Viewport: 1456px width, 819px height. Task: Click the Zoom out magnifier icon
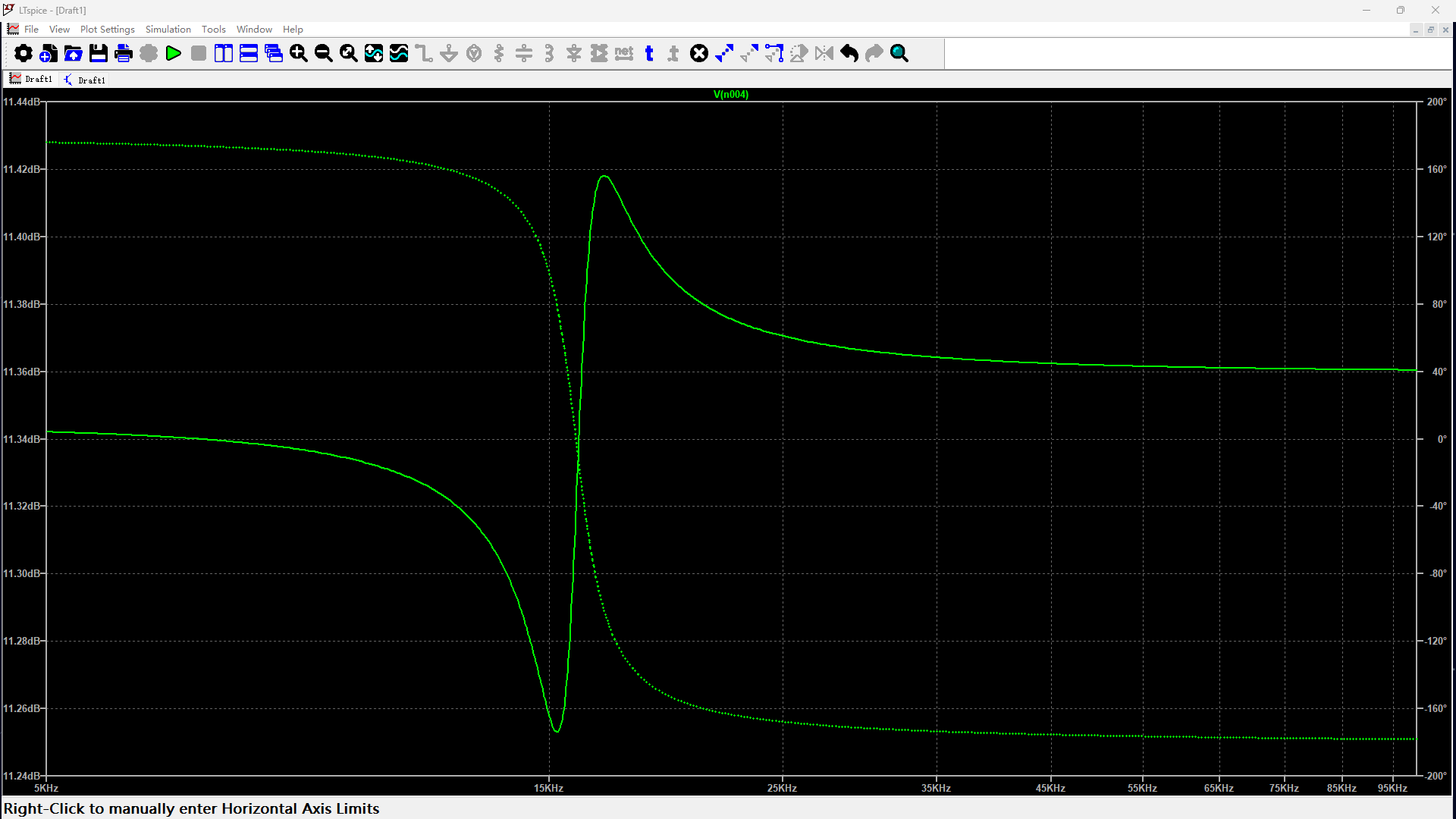(x=324, y=53)
